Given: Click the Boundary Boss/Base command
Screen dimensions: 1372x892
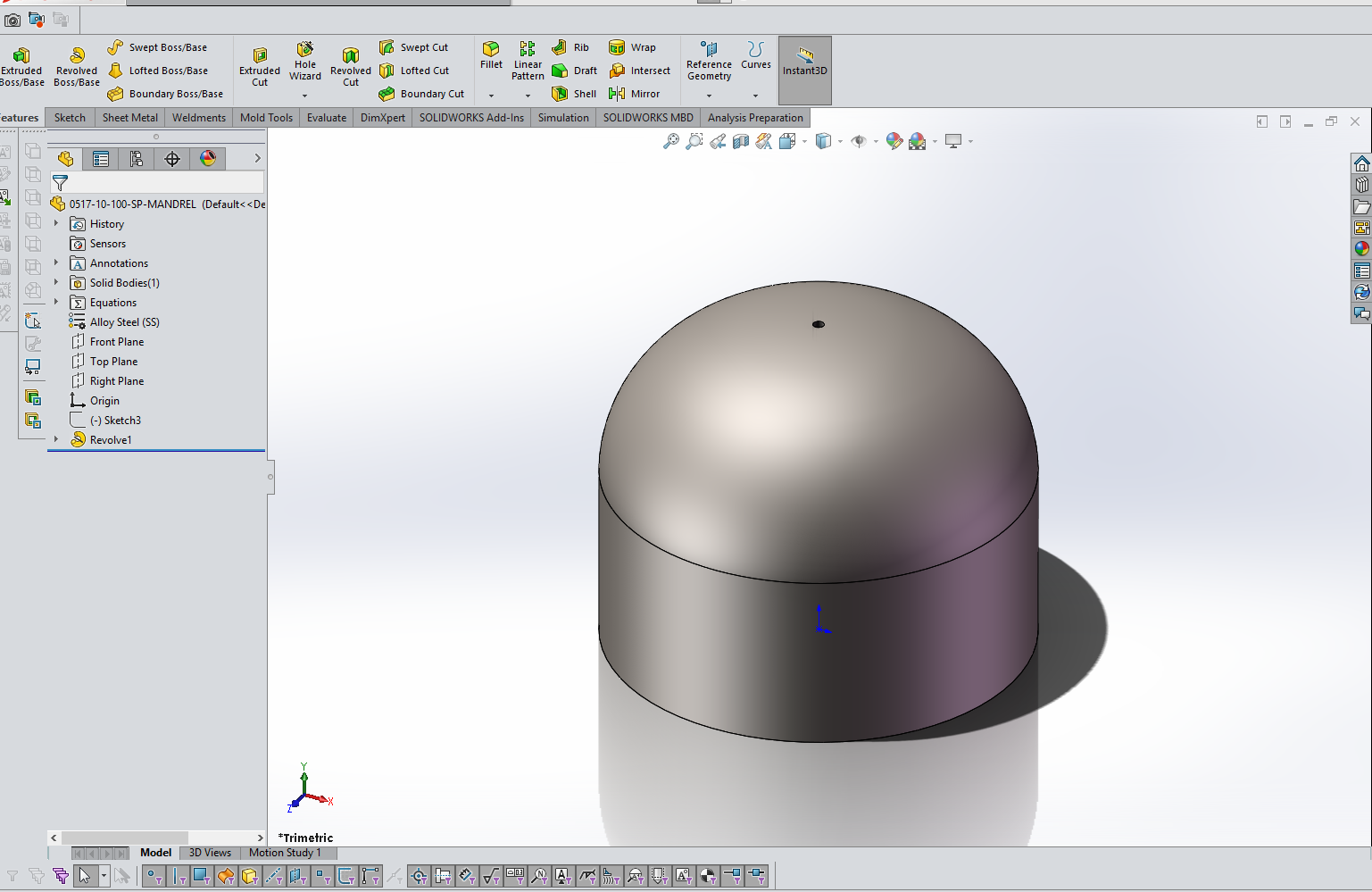Looking at the screenshot, I should pos(166,93).
